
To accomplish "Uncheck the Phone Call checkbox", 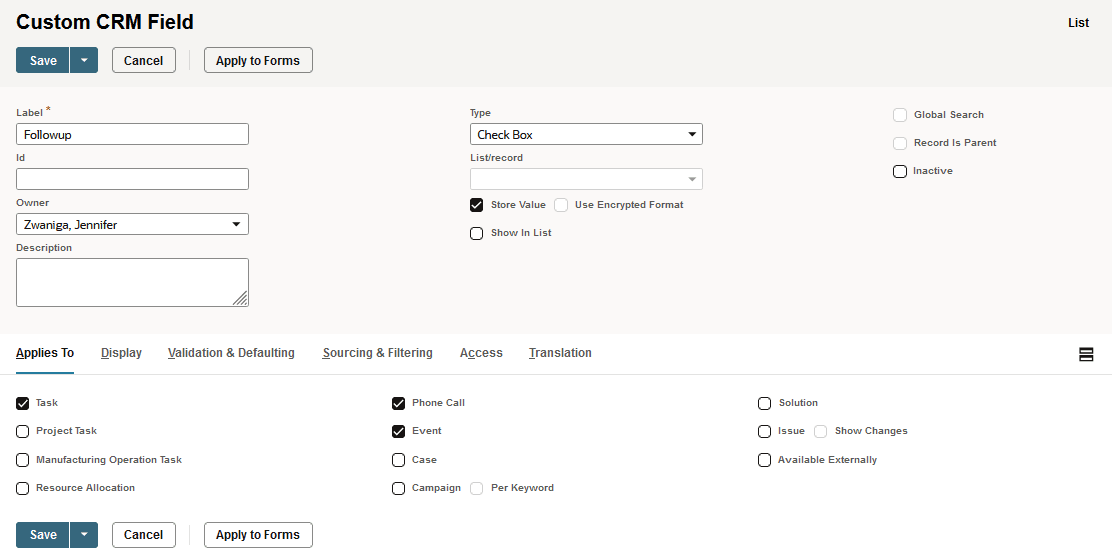I will coord(399,403).
